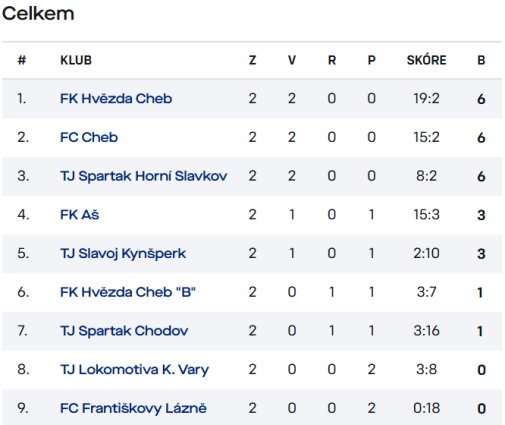Image resolution: width=505 pixels, height=425 pixels.
Task: Click the V wins column header
Action: click(292, 60)
